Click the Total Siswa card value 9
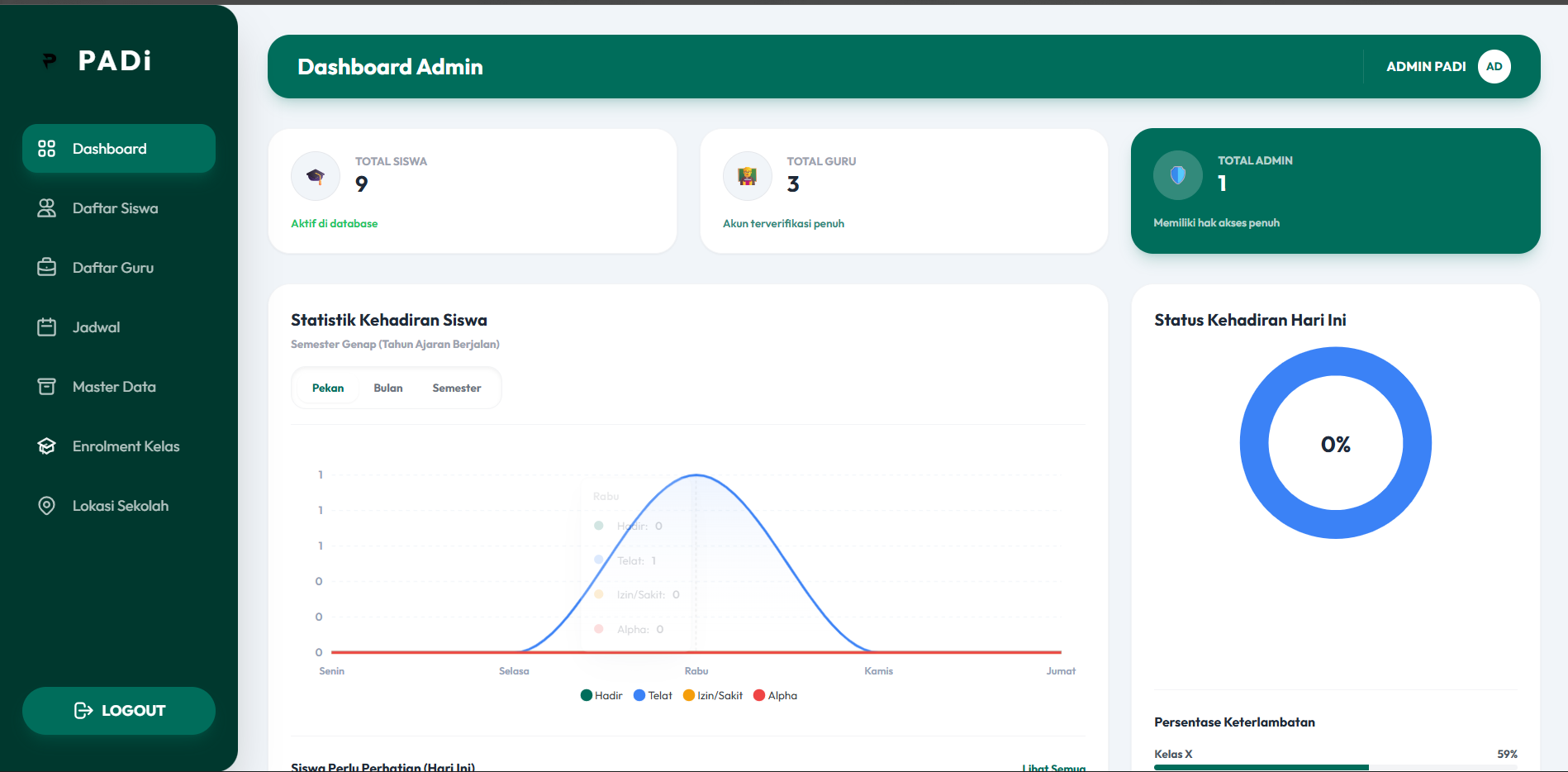Screen dimensions: 1568x772 [362, 184]
